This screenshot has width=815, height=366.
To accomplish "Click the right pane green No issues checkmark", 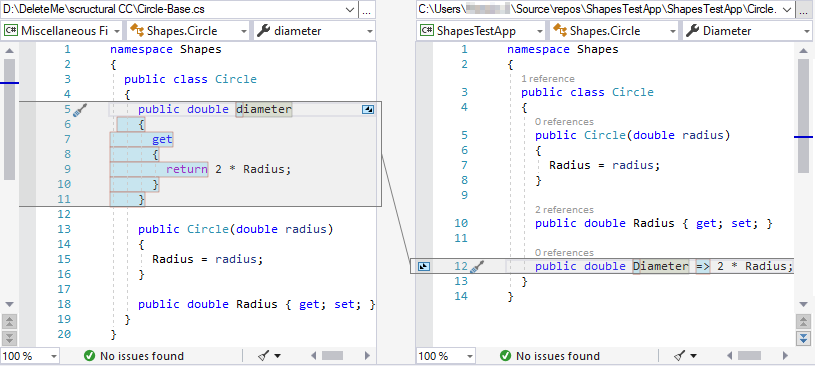I will tap(505, 356).
